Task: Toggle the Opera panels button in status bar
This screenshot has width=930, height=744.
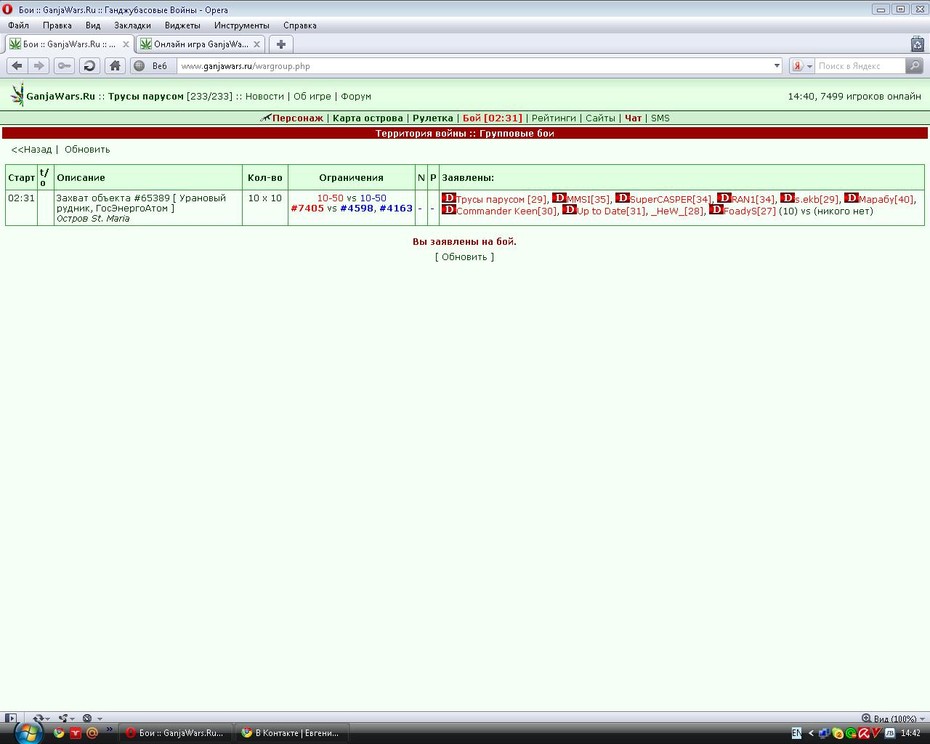Action: pos(11,718)
